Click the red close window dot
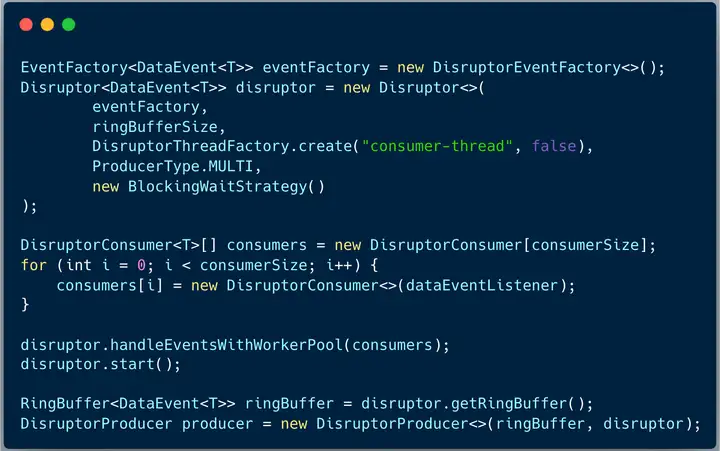 point(26,24)
